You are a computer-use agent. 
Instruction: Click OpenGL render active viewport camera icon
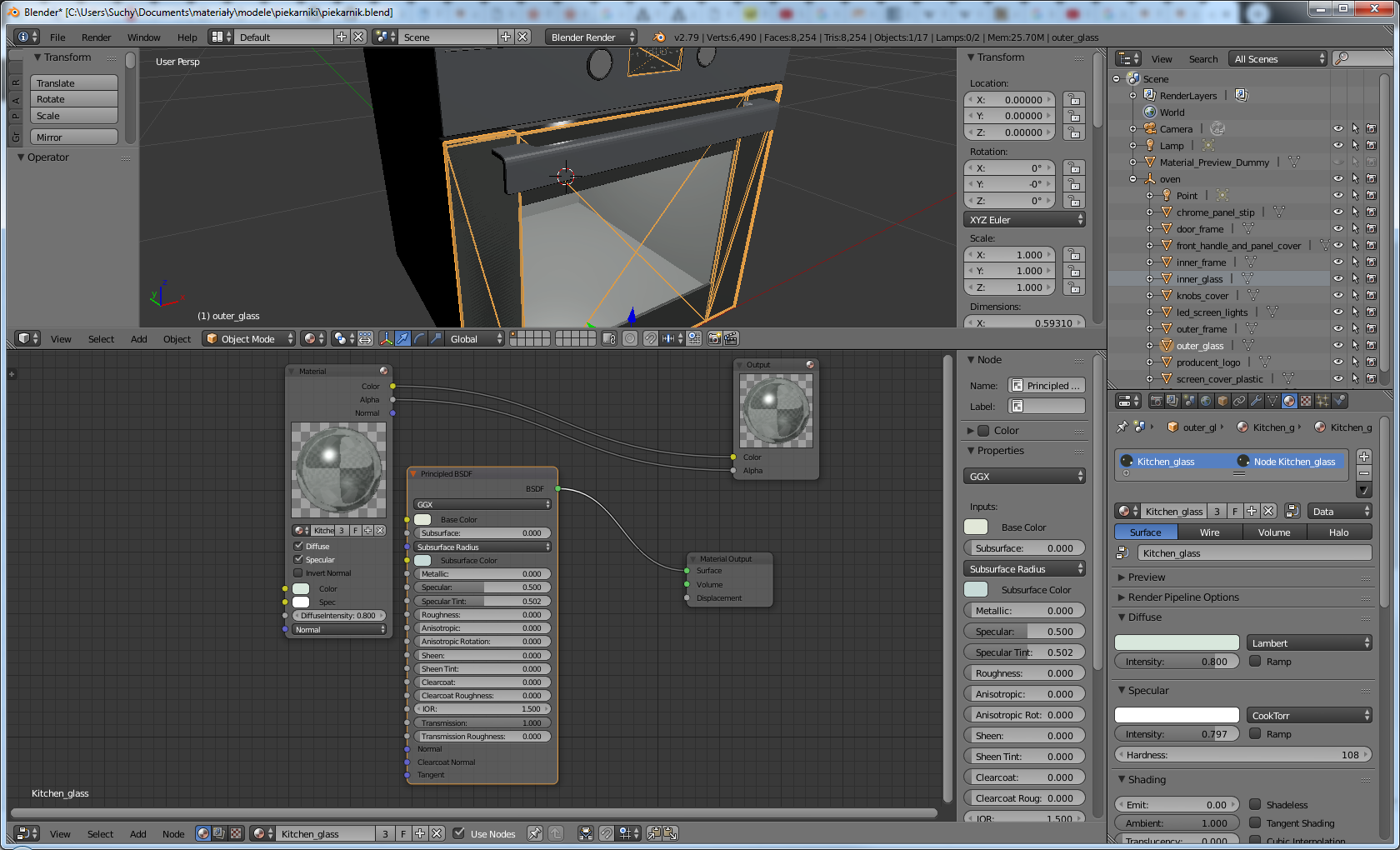click(x=714, y=338)
